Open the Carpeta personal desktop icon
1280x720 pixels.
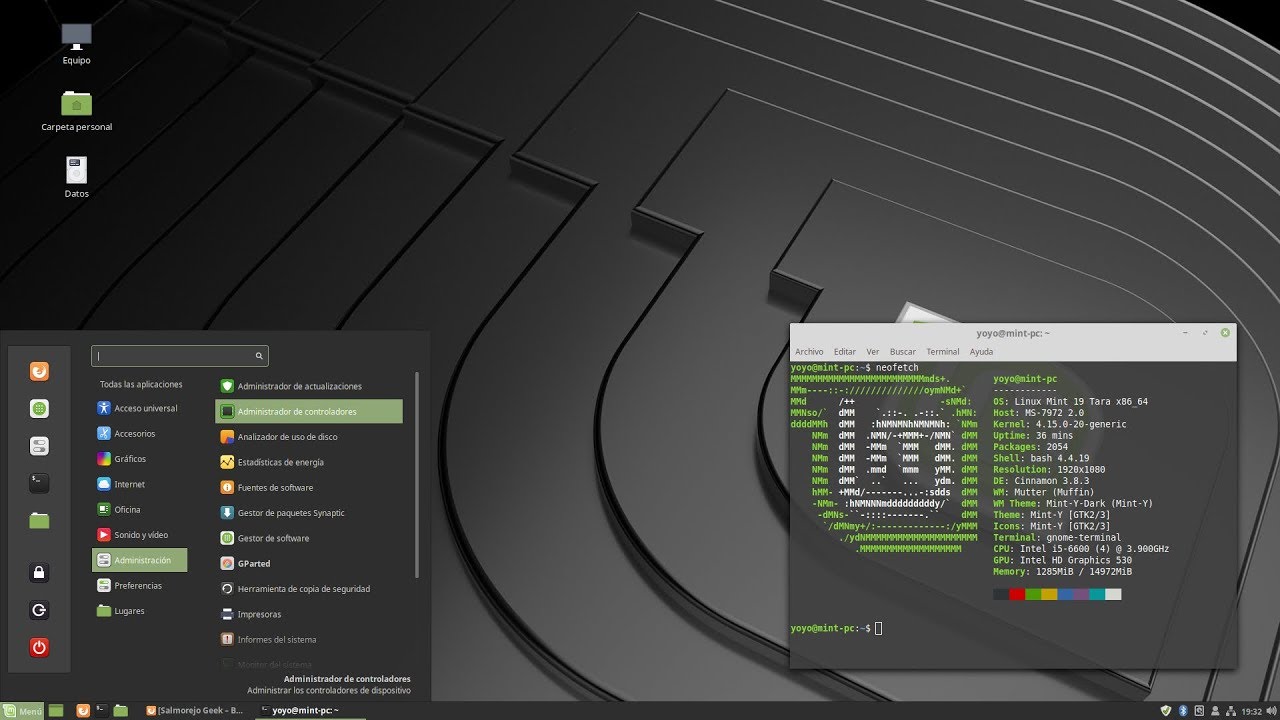(x=77, y=110)
